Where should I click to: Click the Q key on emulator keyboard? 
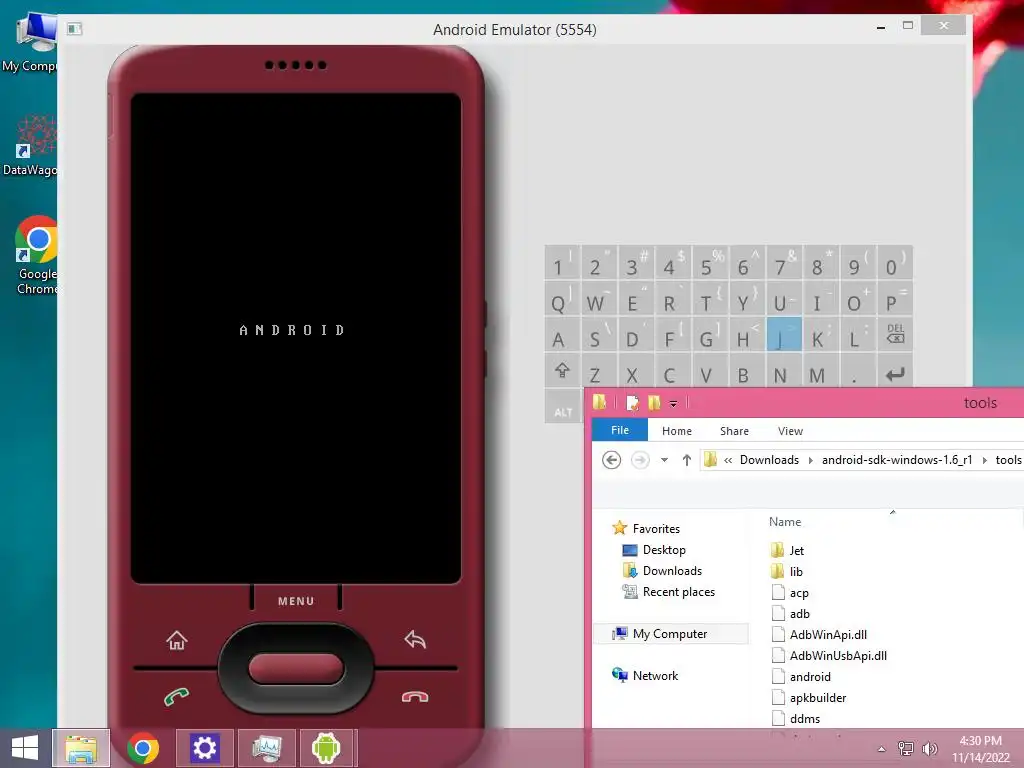click(562, 299)
